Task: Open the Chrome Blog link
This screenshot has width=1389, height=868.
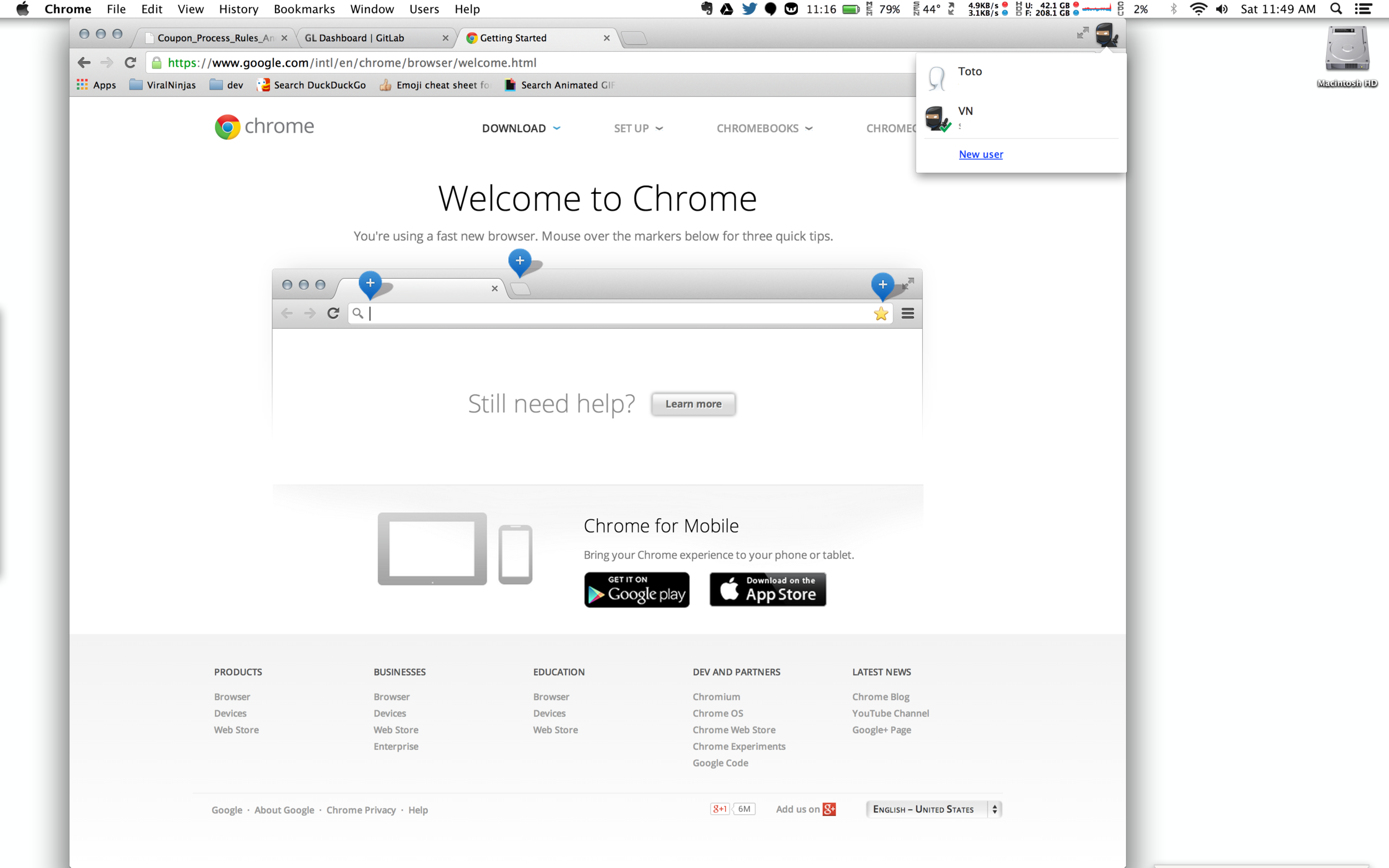Action: tap(881, 697)
